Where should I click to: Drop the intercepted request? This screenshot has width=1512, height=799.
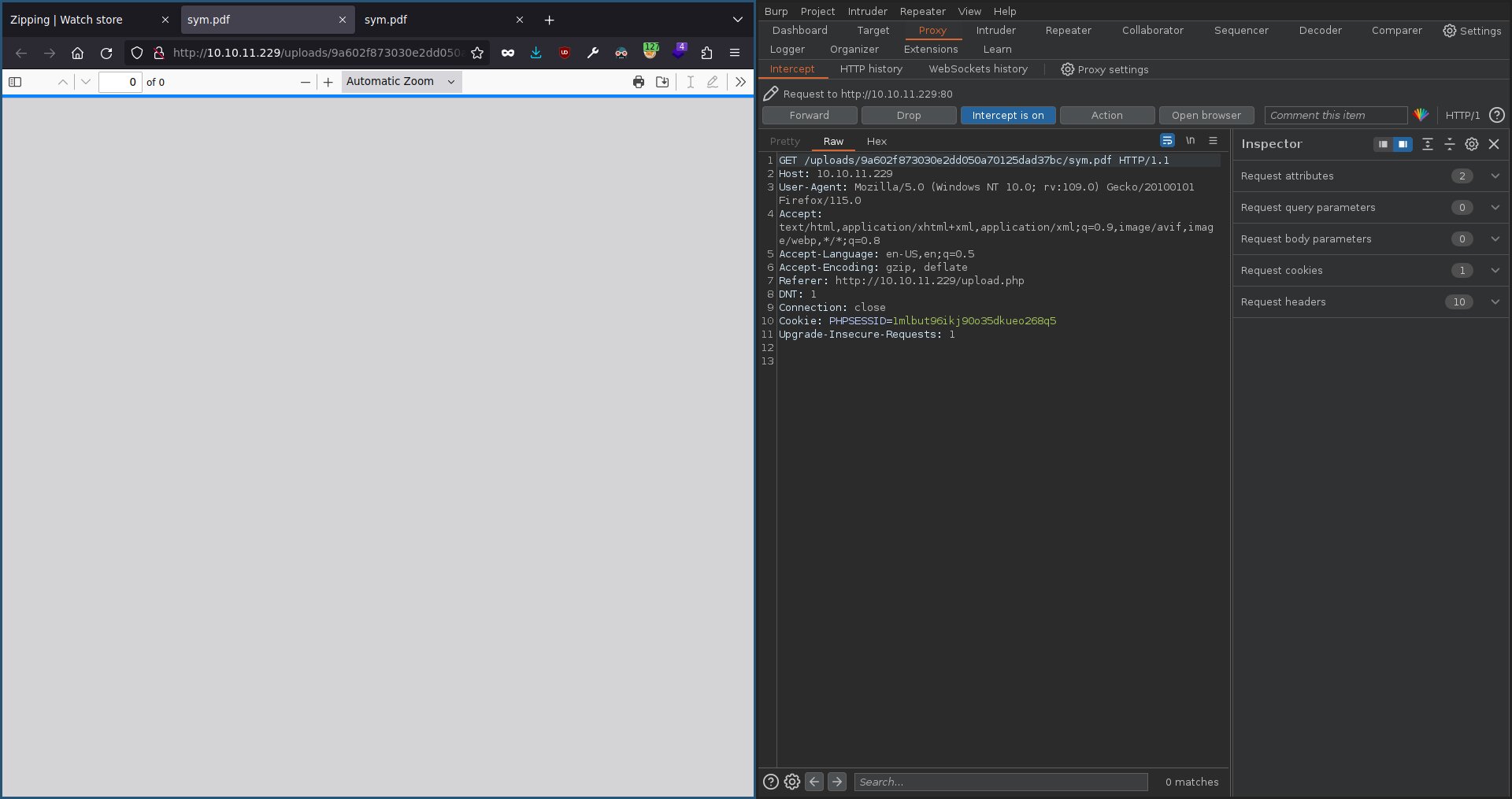[909, 115]
